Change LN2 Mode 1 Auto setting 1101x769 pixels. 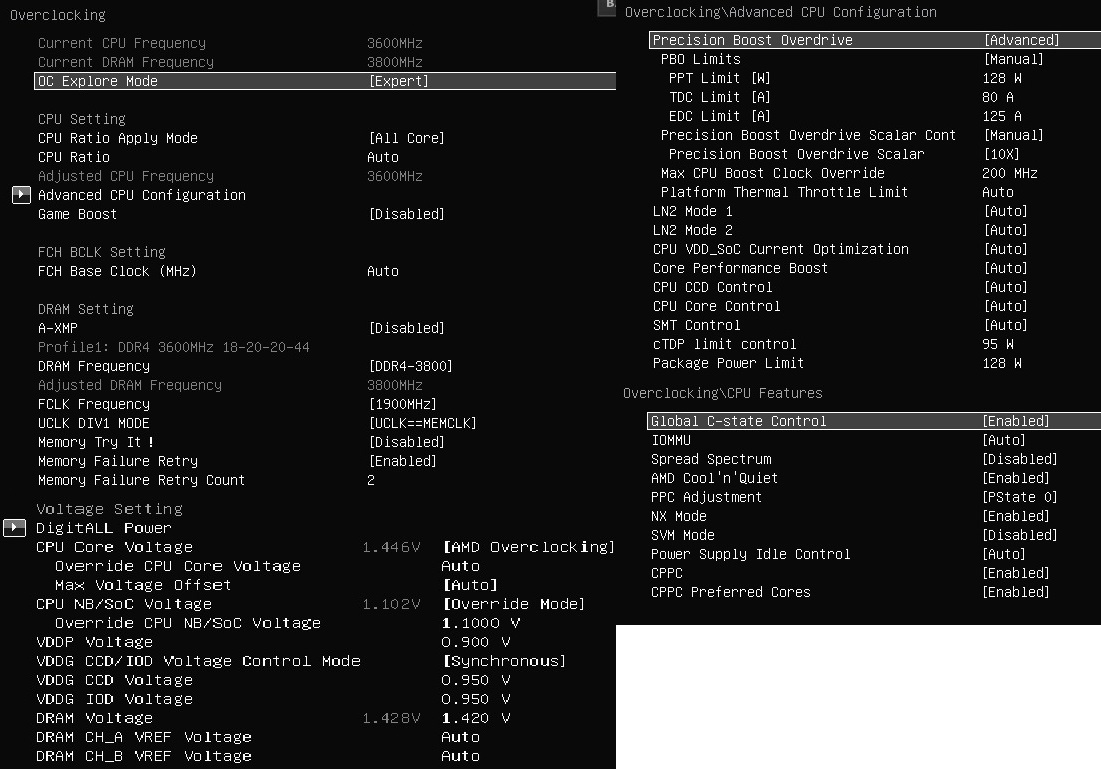click(1006, 211)
